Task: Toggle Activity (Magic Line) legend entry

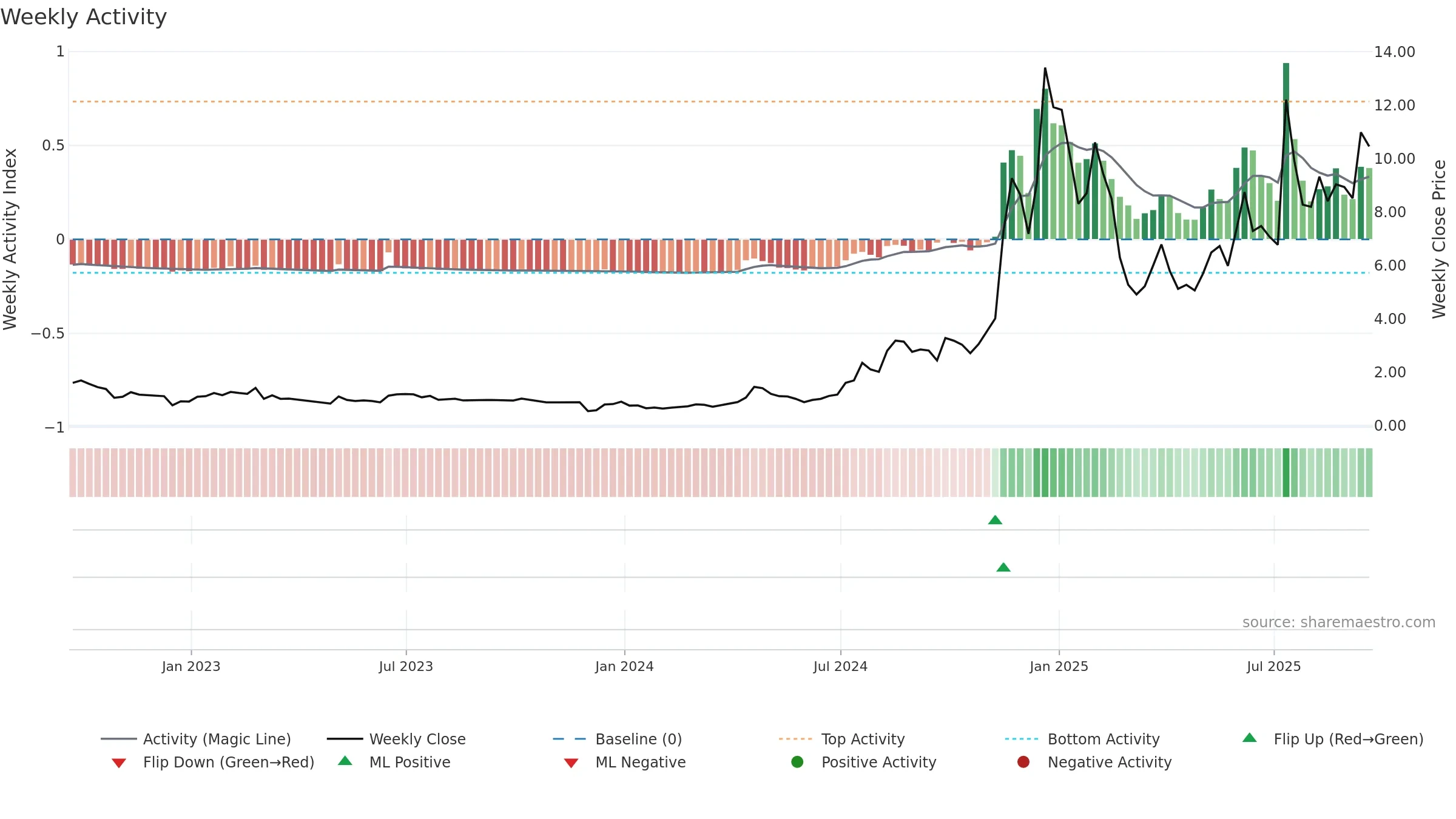Action: tap(195, 739)
